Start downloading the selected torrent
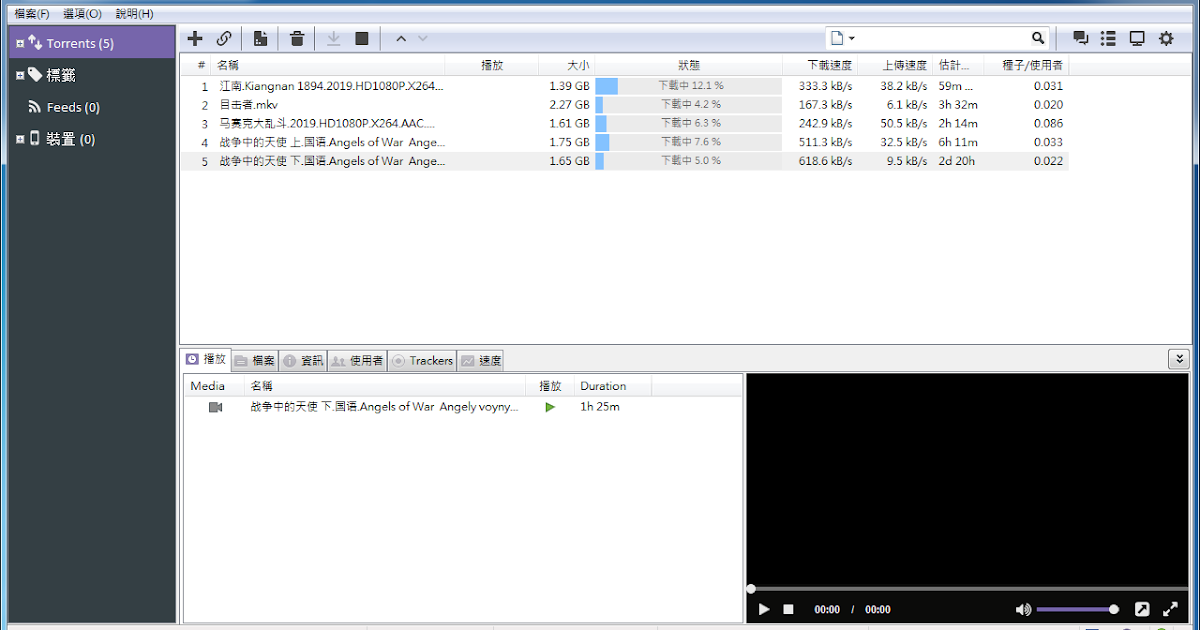 333,38
